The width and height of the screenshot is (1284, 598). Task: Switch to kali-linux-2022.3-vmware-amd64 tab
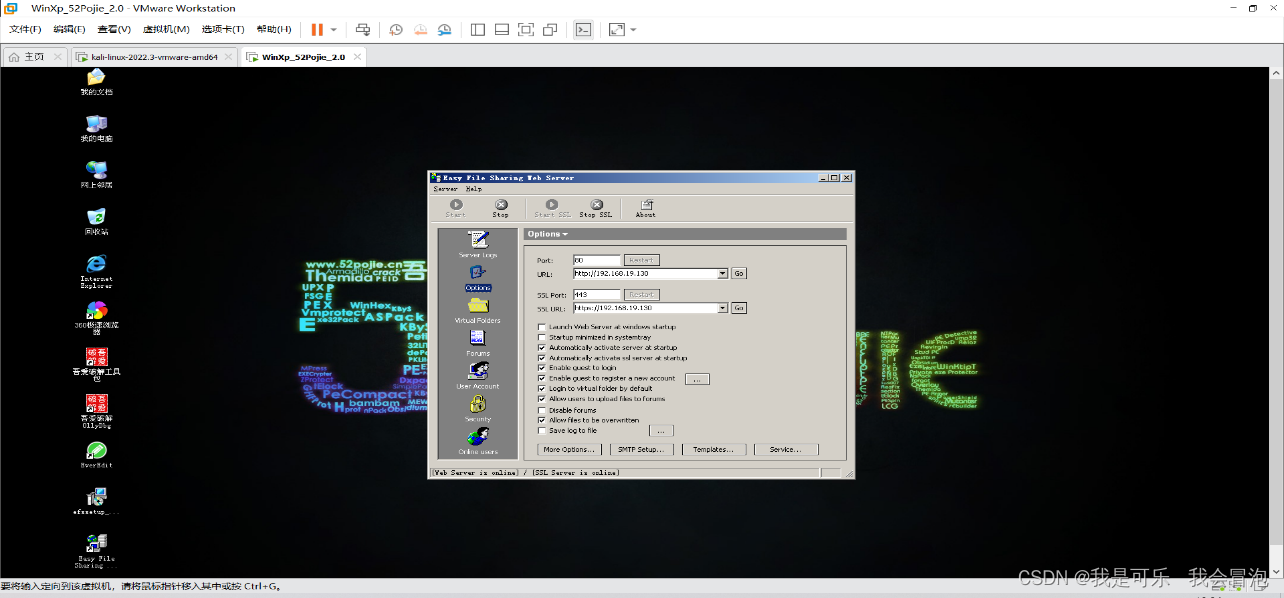tap(153, 57)
